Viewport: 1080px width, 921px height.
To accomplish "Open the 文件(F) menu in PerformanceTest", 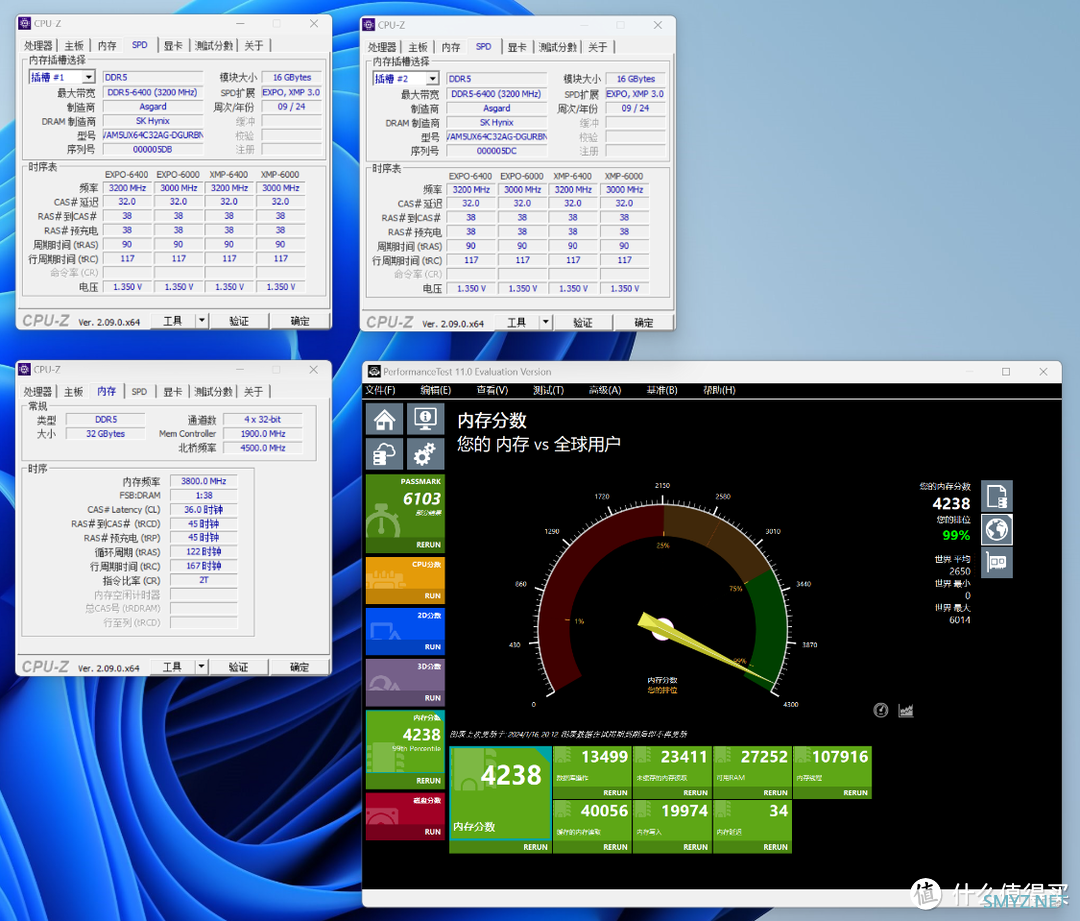I will [x=380, y=390].
